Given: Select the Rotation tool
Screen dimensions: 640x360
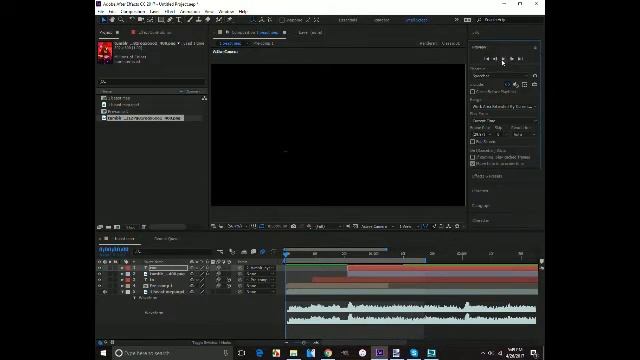Looking at the screenshot, I should point(132,20).
